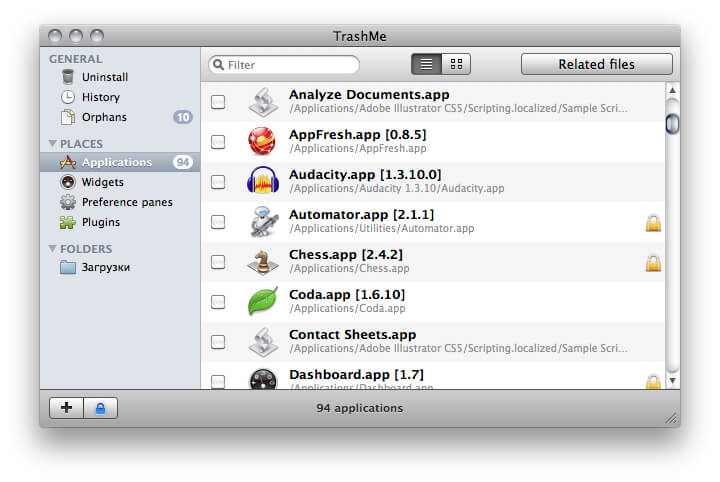The height and width of the screenshot is (482, 720).
Task: Select the Chess.app [2.4.2] name
Action: [346, 254]
